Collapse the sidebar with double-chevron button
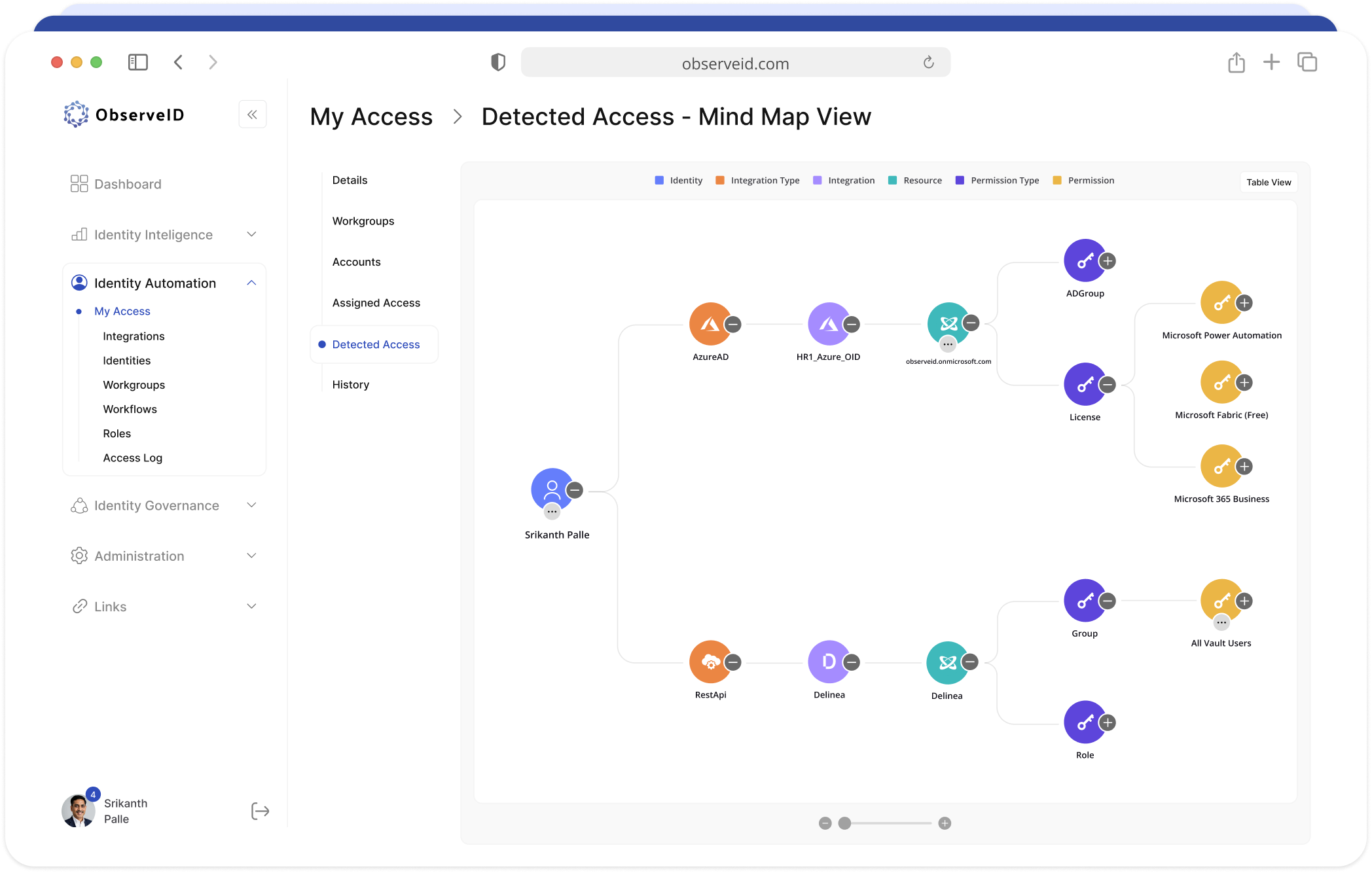 coord(252,115)
